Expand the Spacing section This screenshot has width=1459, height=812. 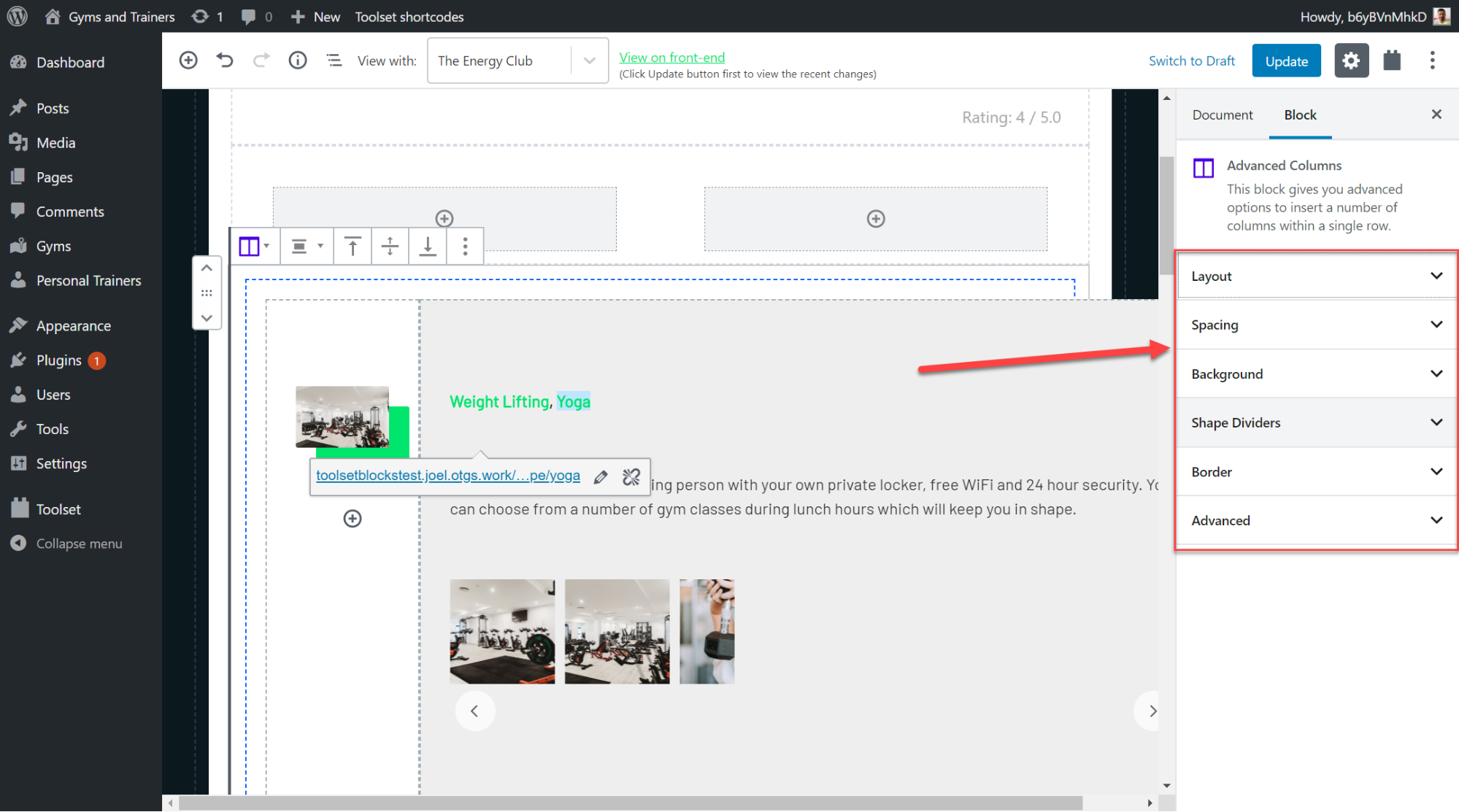click(x=1315, y=325)
